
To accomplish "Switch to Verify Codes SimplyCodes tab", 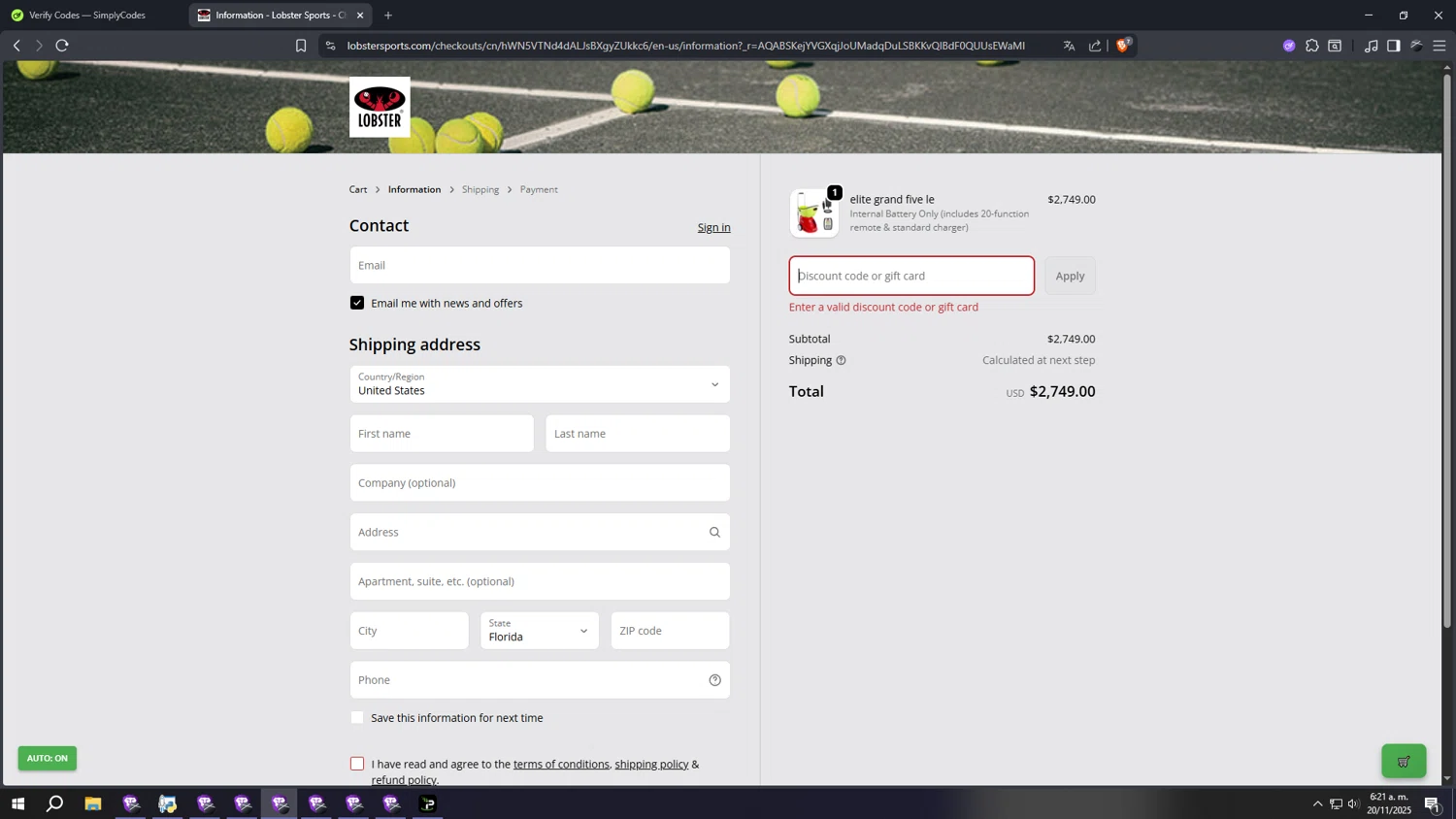I will [x=87, y=16].
